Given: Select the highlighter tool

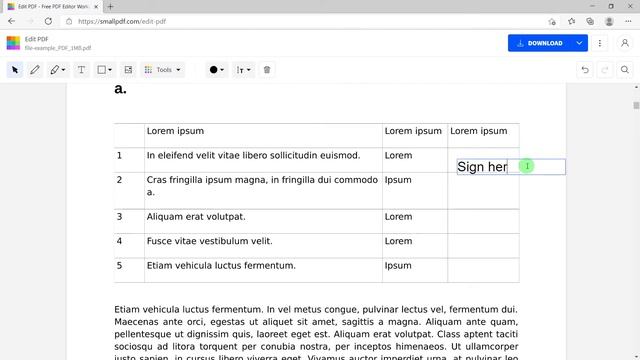Looking at the screenshot, I should (x=54, y=70).
